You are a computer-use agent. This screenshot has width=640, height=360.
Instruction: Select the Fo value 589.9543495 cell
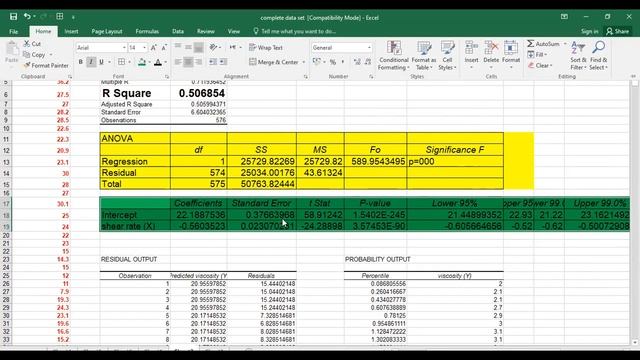pyautogui.click(x=376, y=162)
